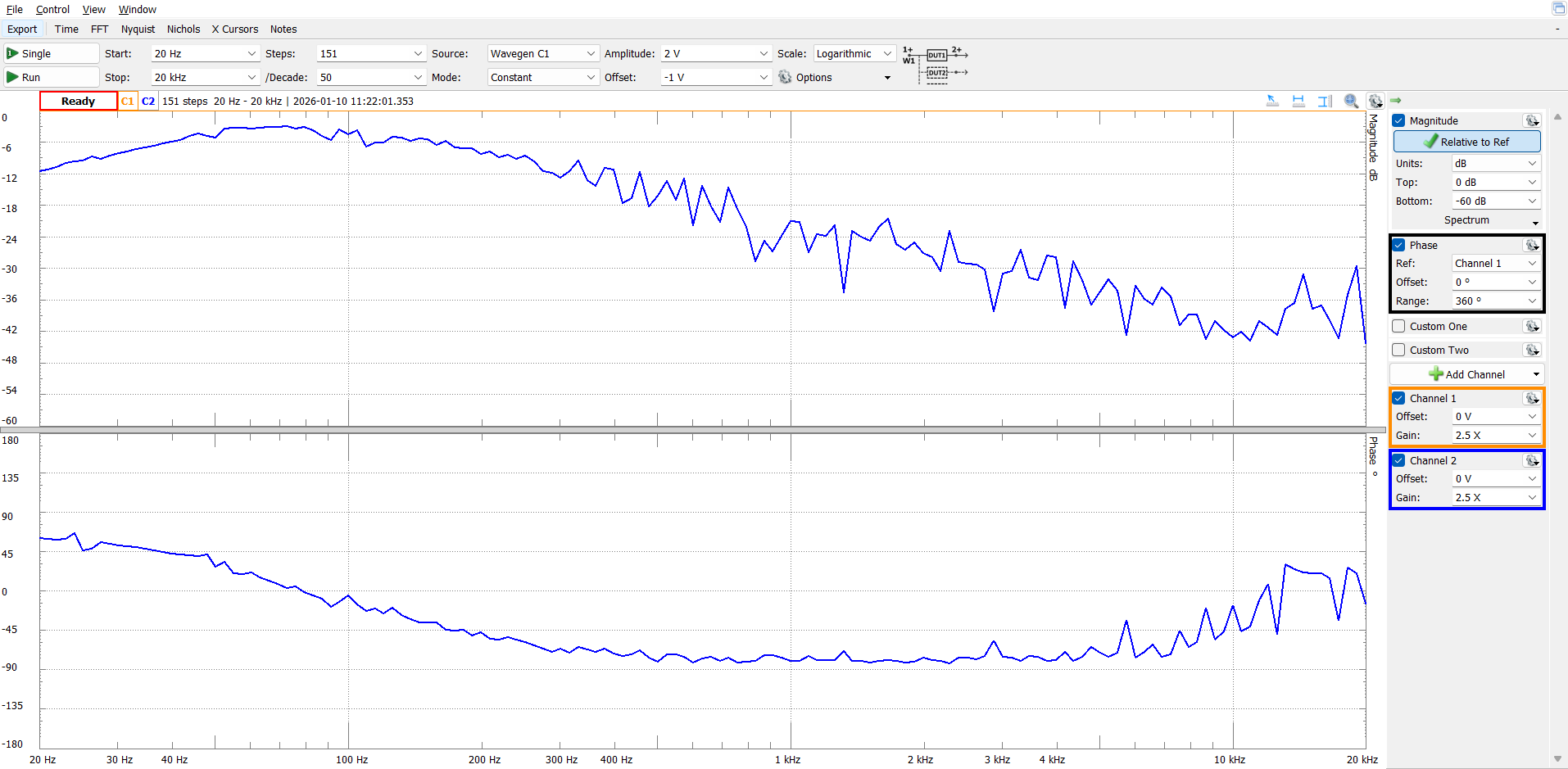Open the Channel 2 settings gear
This screenshot has height=769, width=1568.
pos(1531,460)
